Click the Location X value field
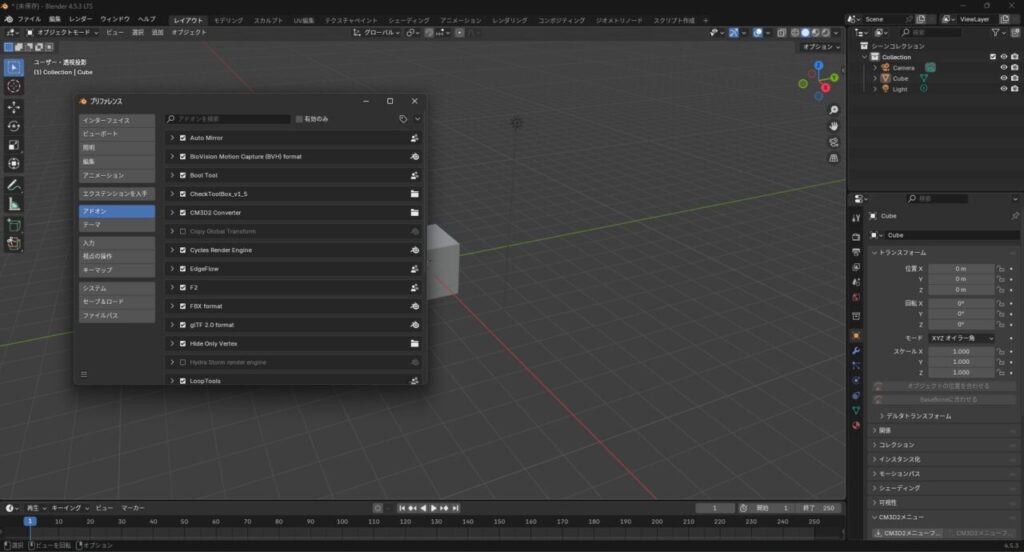This screenshot has width=1024, height=552. pyautogui.click(x=961, y=268)
